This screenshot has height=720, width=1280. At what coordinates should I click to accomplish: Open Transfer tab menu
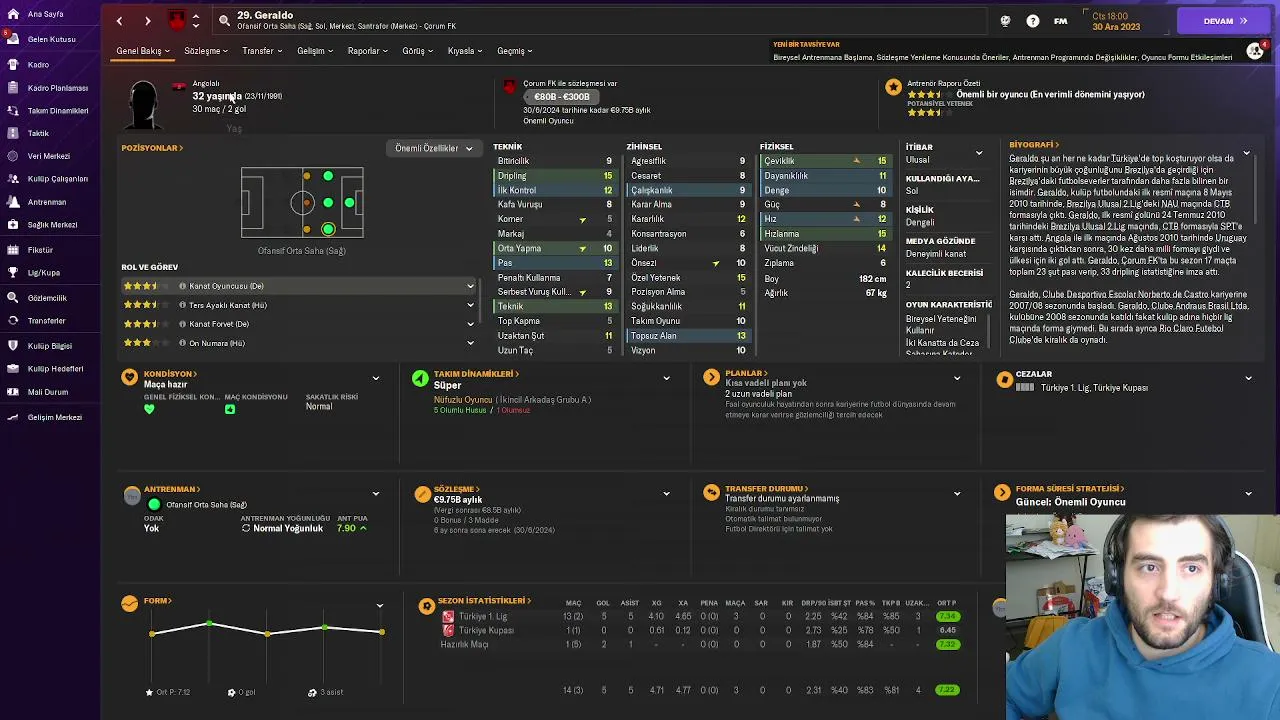[262, 51]
